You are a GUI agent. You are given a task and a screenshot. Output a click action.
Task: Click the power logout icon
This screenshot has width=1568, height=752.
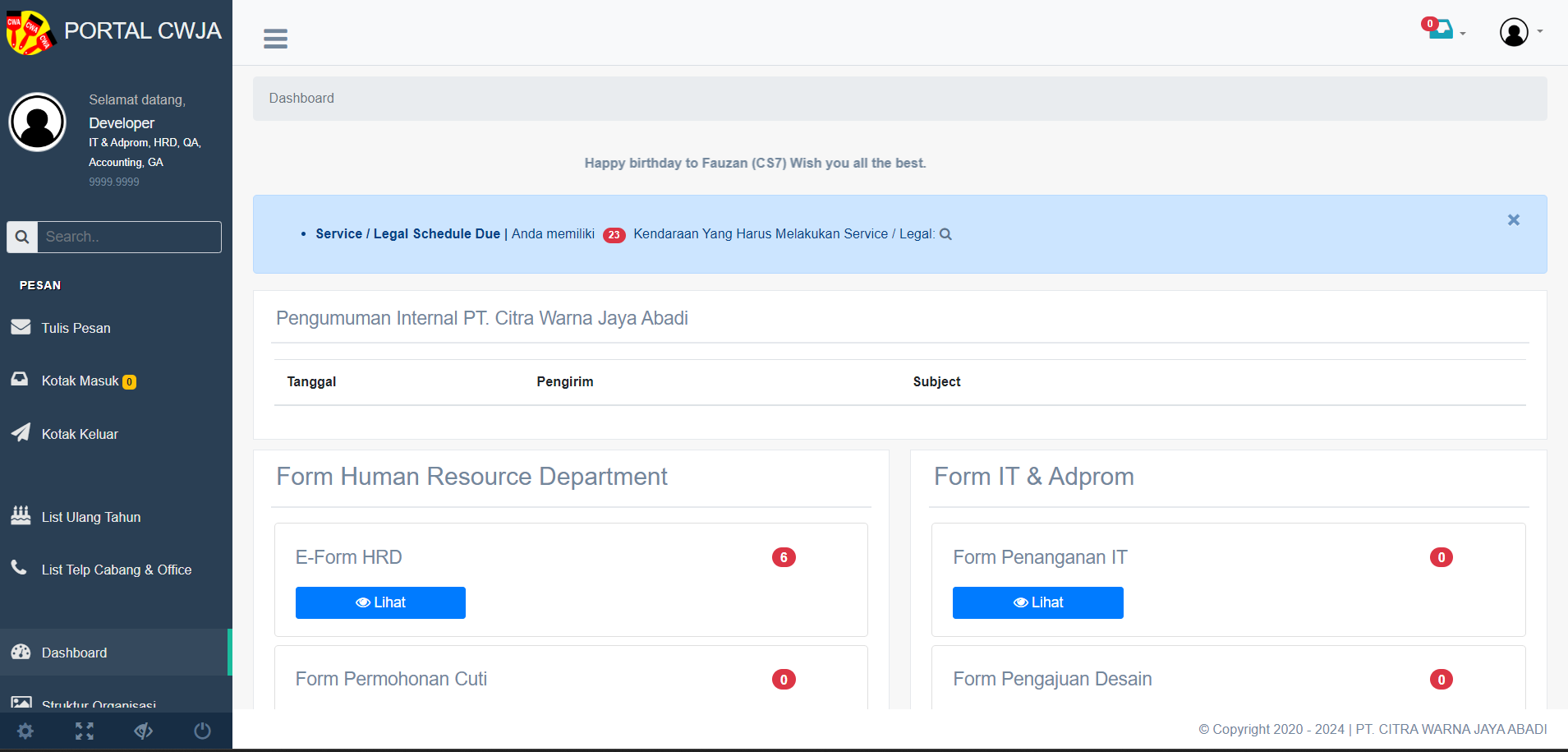coord(202,731)
